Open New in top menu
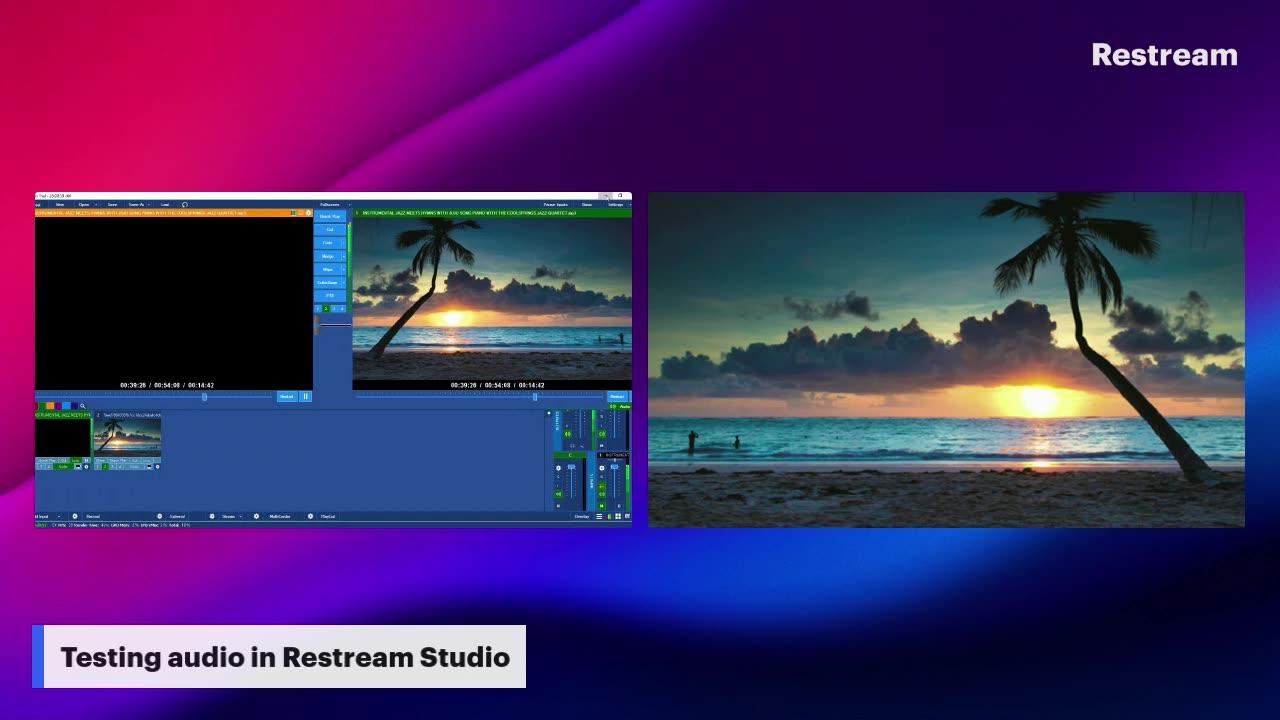This screenshot has width=1280, height=720. (60, 204)
